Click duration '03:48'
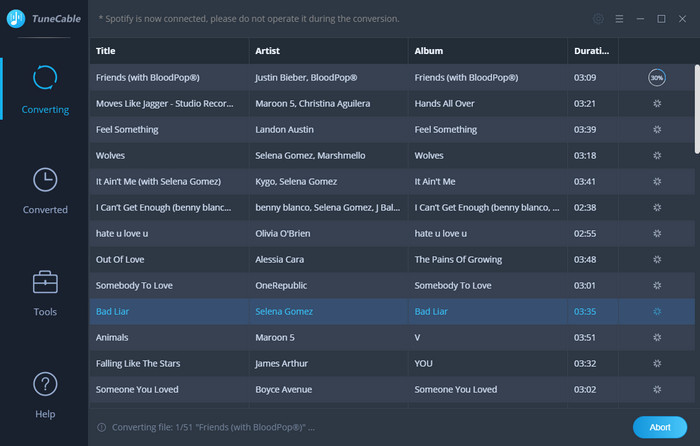700x446 pixels. click(585, 259)
